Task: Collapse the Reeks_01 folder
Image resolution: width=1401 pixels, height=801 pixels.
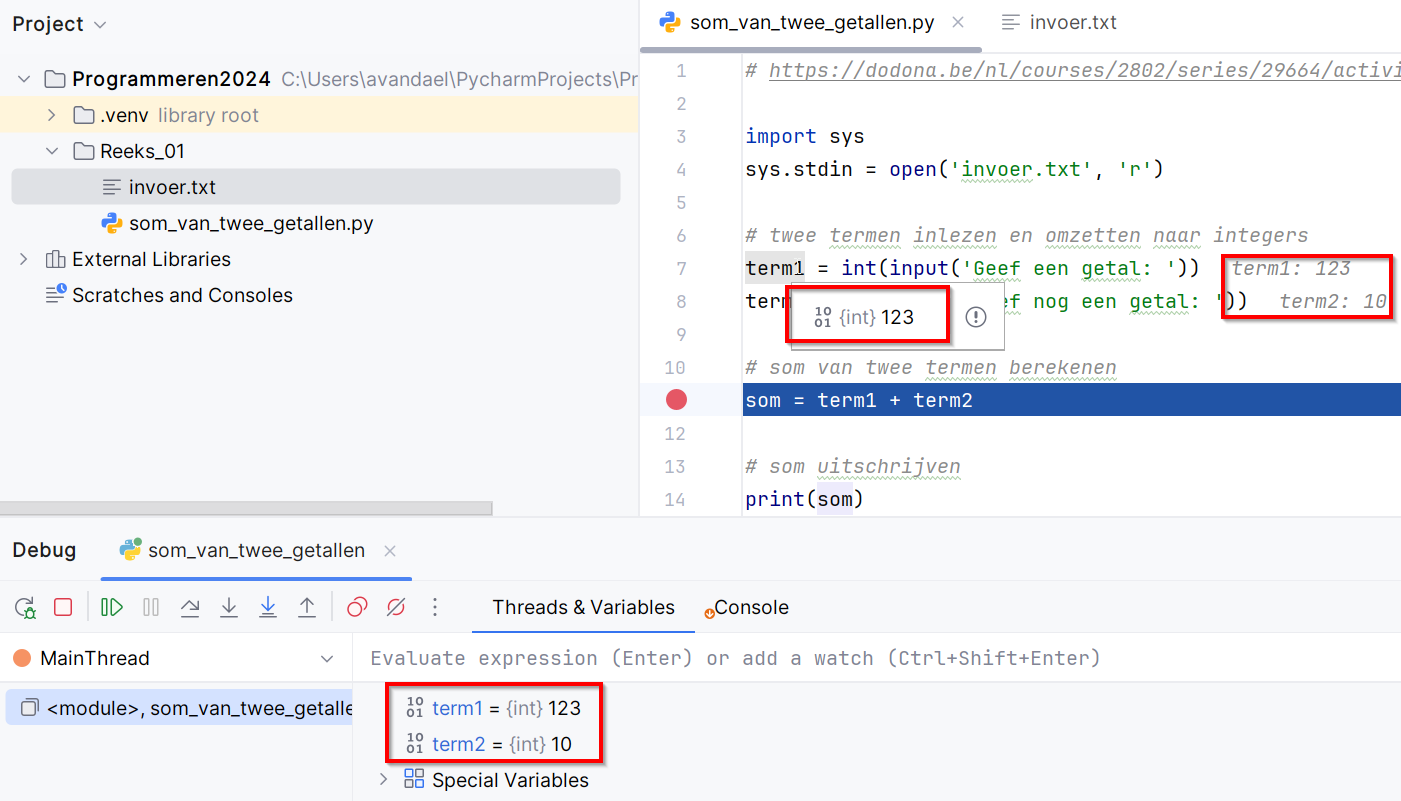Action: click(51, 150)
